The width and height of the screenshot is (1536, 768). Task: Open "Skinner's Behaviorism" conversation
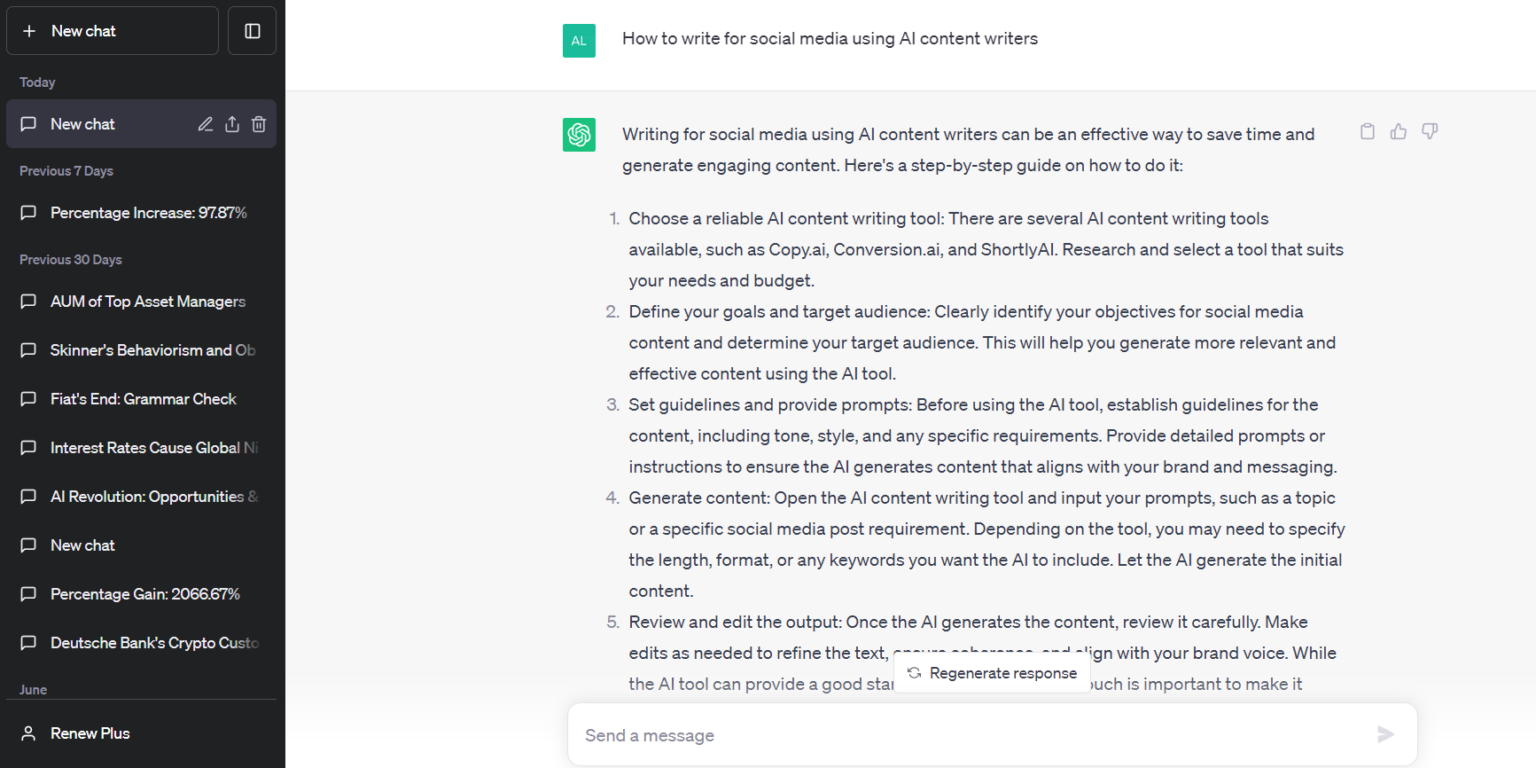152,350
